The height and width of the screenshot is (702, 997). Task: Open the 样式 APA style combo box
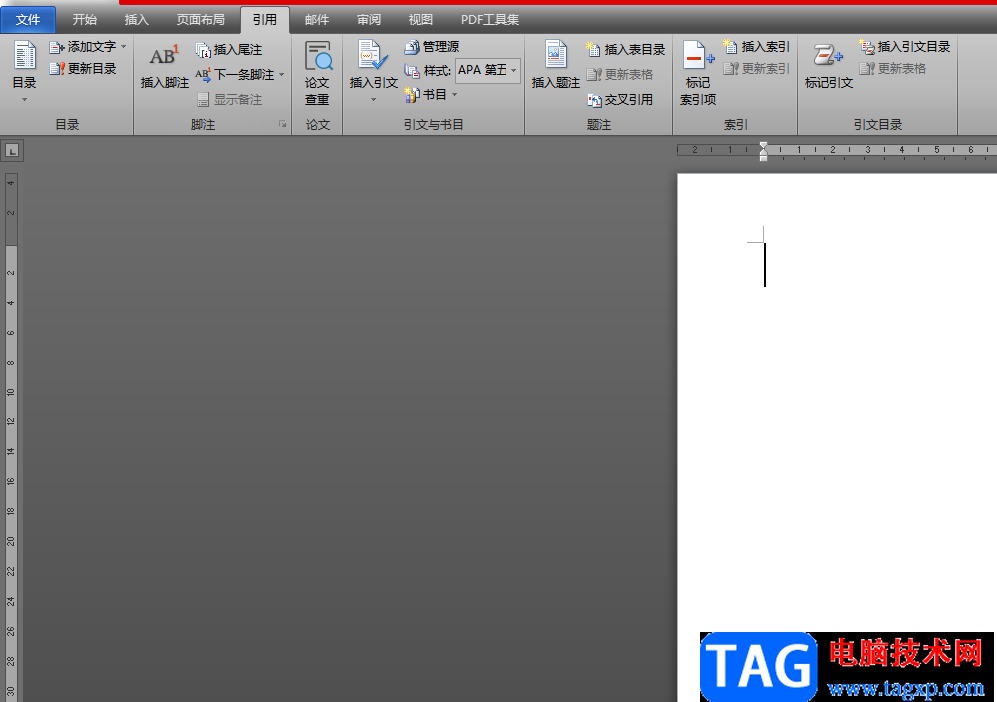pos(488,70)
